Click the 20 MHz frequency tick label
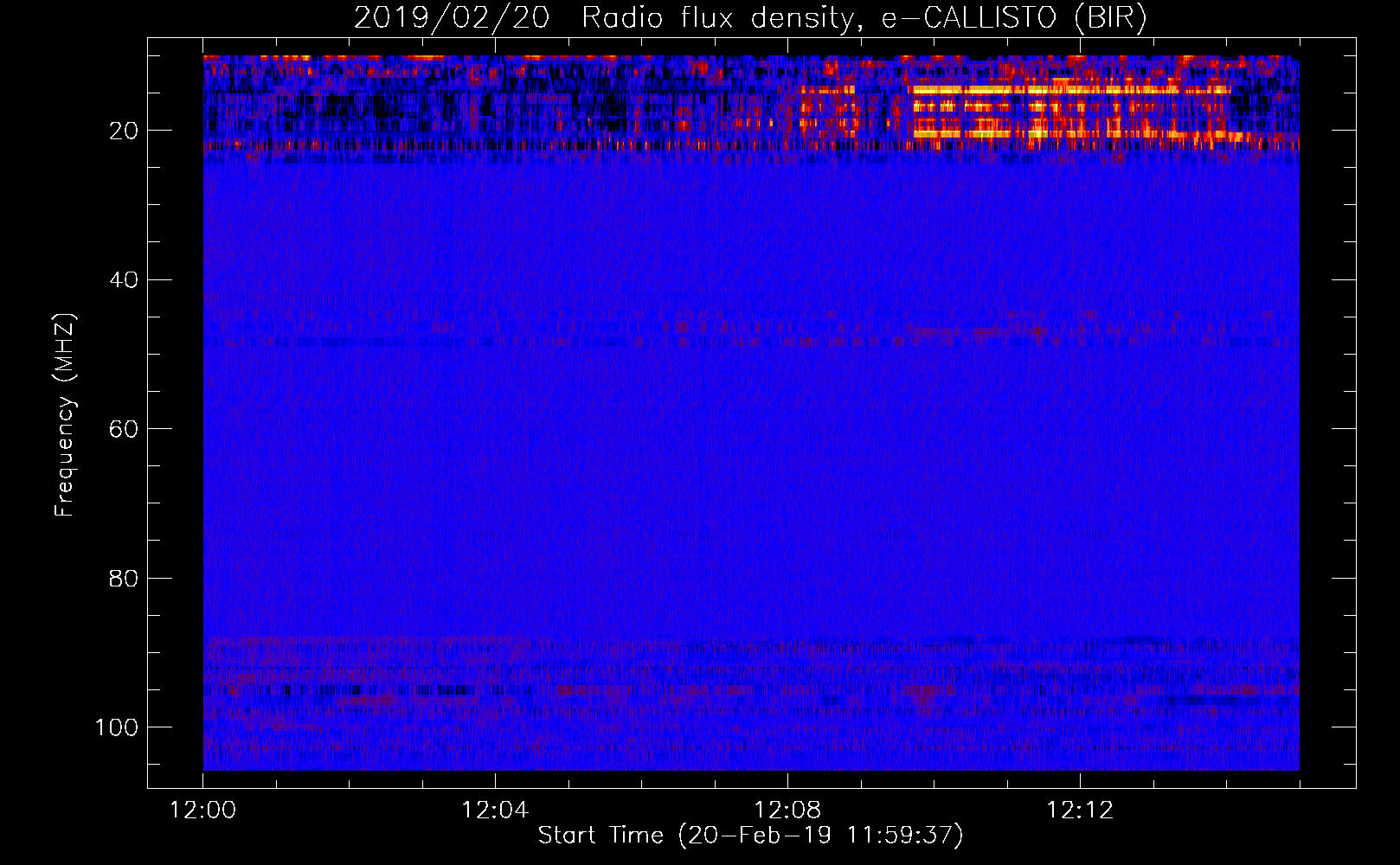The height and width of the screenshot is (865, 1400). point(124,131)
